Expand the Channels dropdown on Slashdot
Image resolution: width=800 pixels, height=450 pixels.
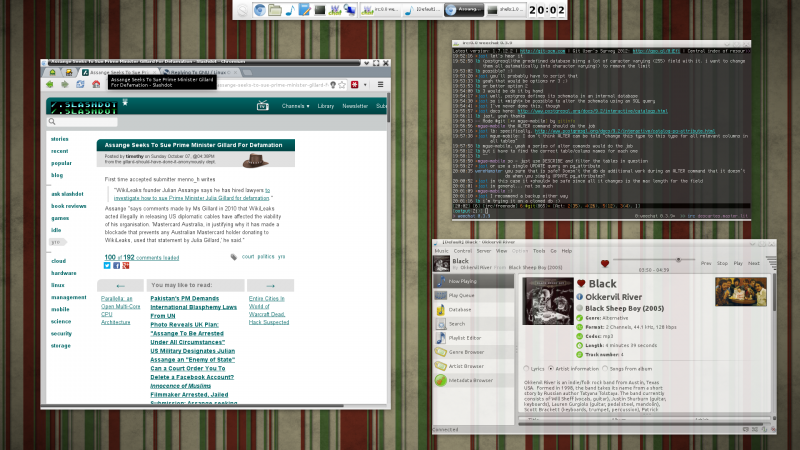(295, 106)
